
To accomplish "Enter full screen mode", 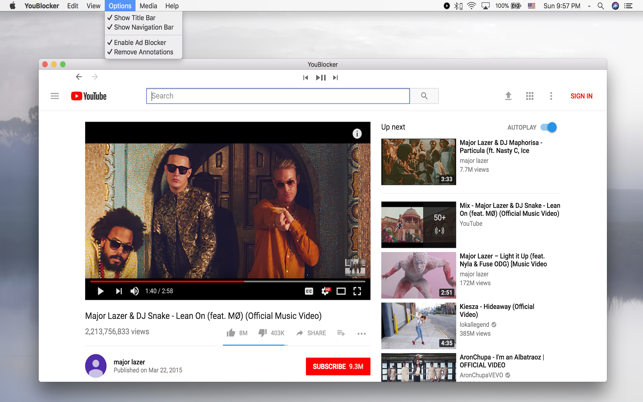I will (x=357, y=291).
